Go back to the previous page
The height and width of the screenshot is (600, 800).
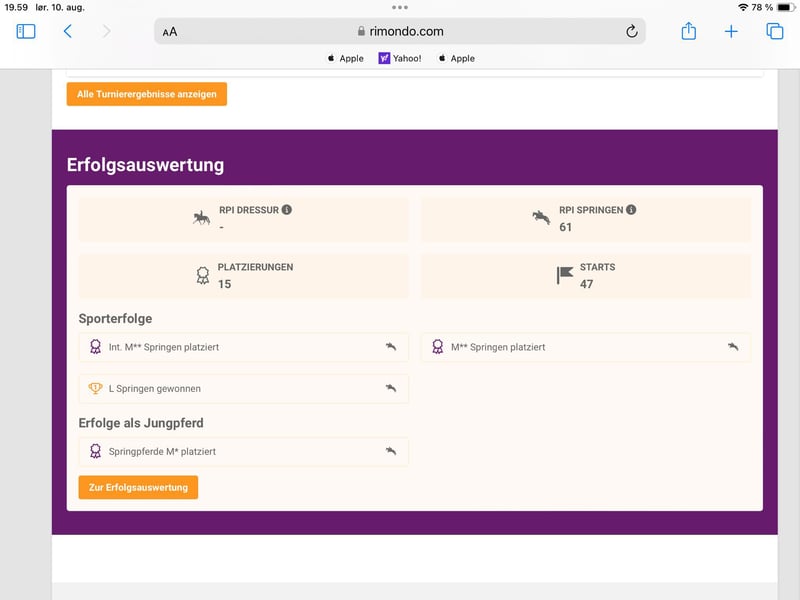pyautogui.click(x=67, y=31)
